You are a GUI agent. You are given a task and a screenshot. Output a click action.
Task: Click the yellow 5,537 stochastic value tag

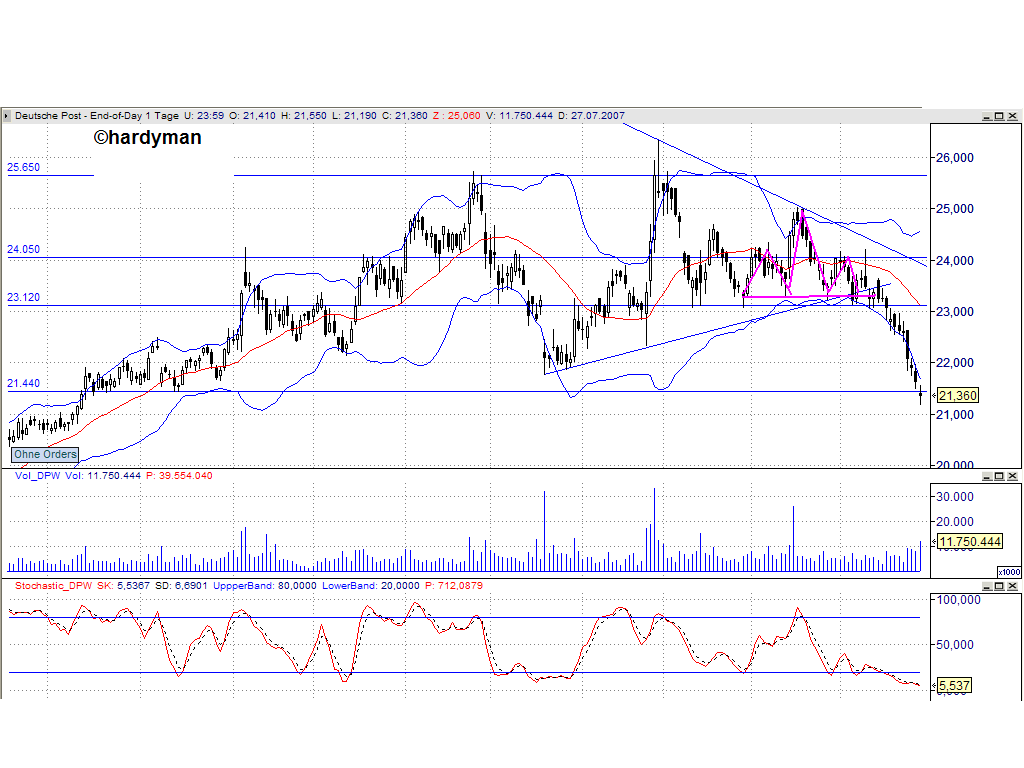pyautogui.click(x=952, y=686)
